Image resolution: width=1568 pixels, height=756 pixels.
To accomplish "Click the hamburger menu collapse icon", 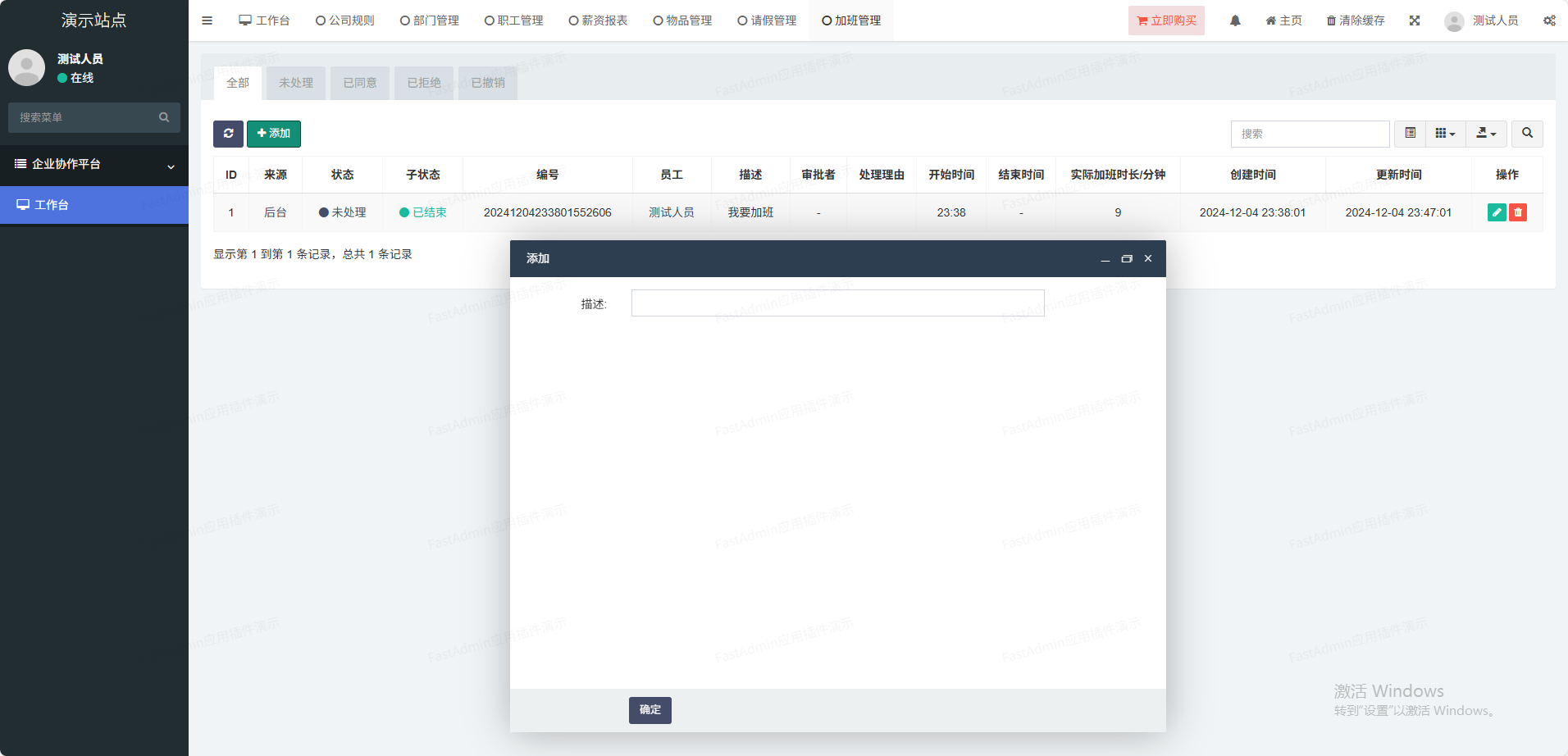I will click(207, 20).
